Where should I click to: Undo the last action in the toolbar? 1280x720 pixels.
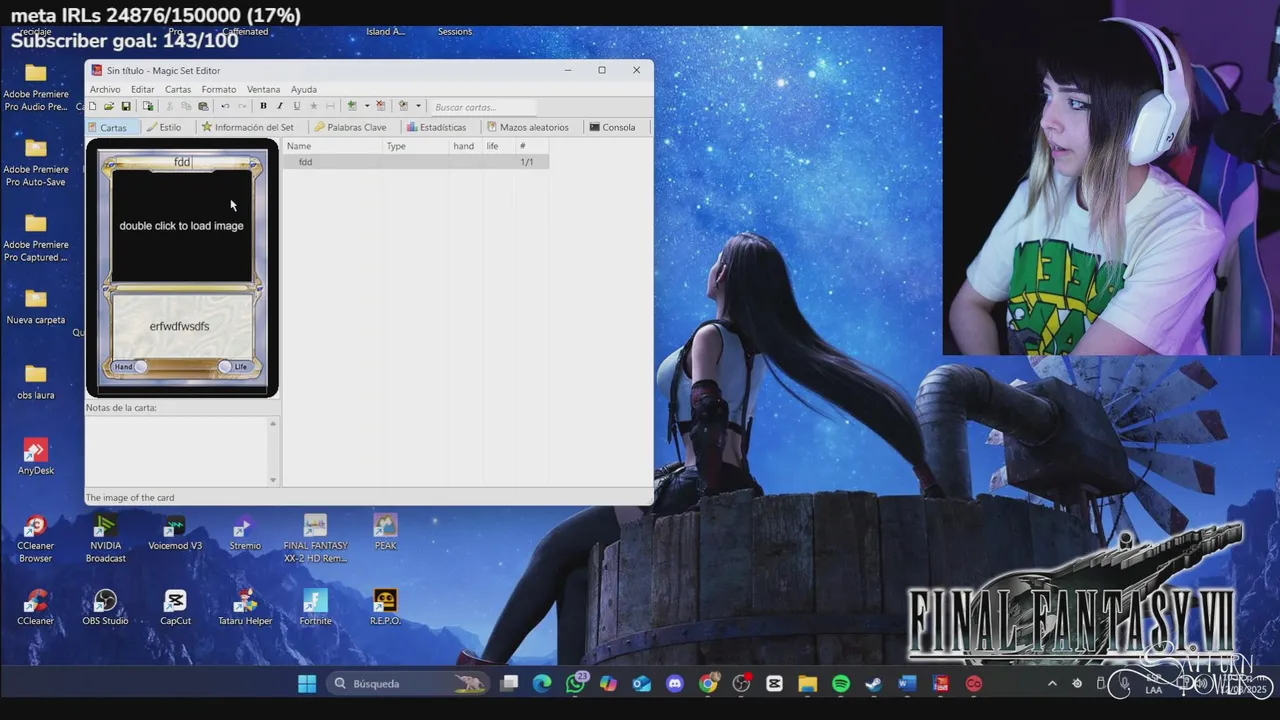[225, 106]
